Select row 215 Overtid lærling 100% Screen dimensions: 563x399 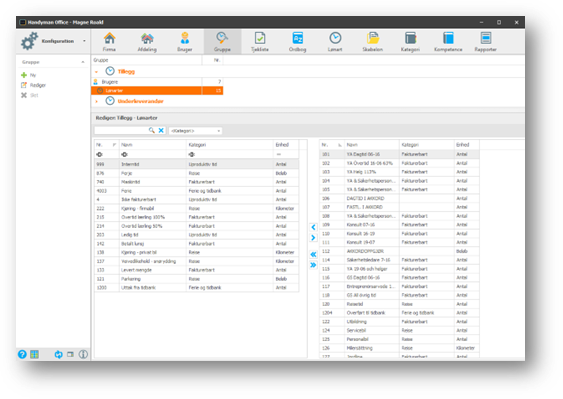coord(196,217)
